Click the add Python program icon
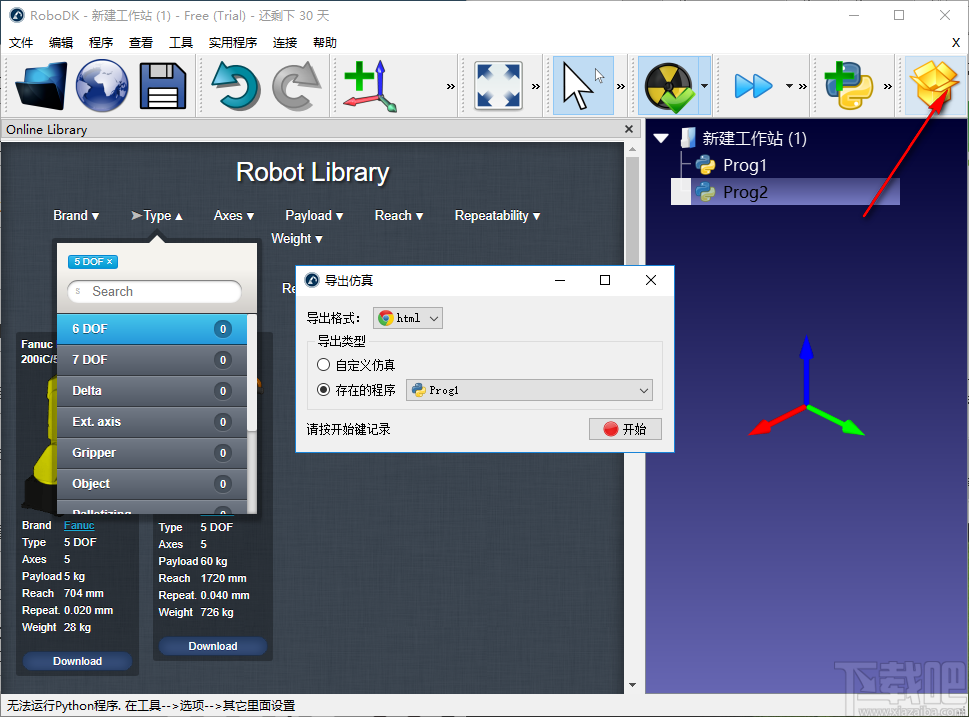Image resolution: width=969 pixels, height=717 pixels. tap(848, 86)
